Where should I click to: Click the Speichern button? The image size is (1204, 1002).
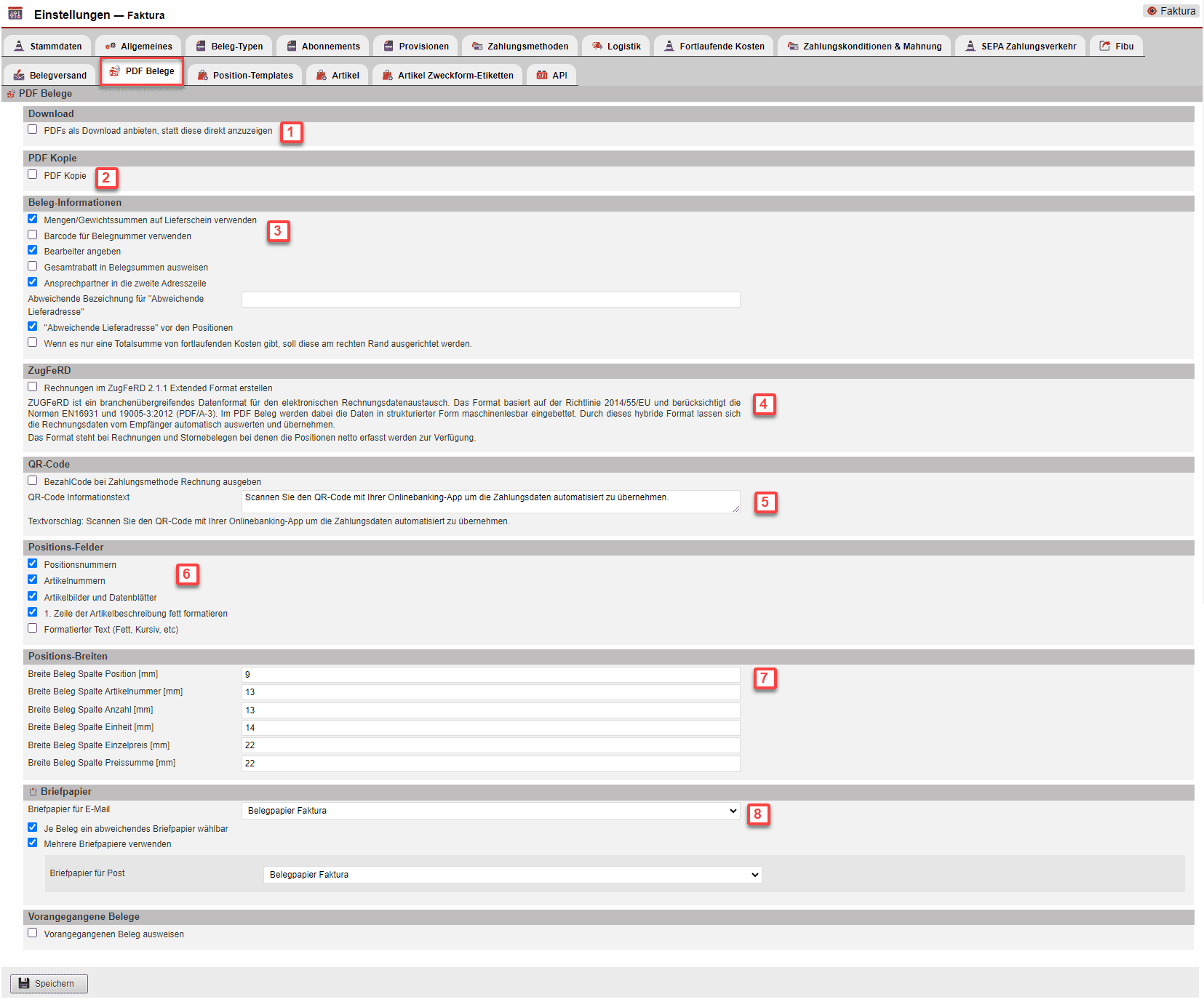49,983
